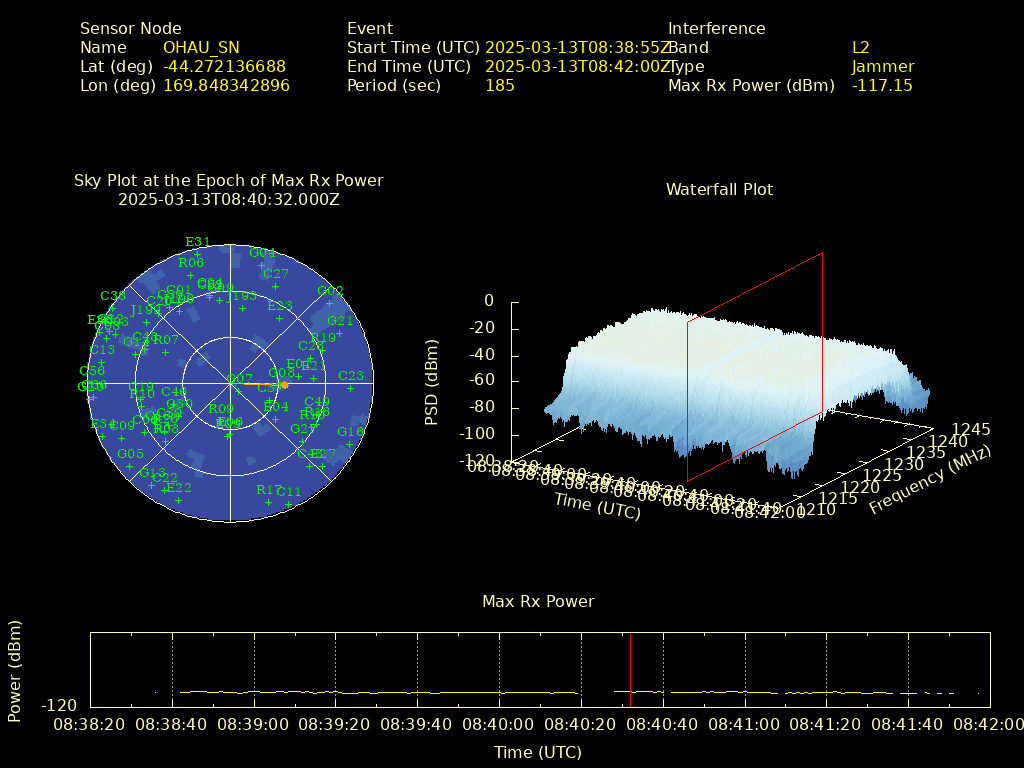Click the Jammer interference type value

tap(882, 67)
